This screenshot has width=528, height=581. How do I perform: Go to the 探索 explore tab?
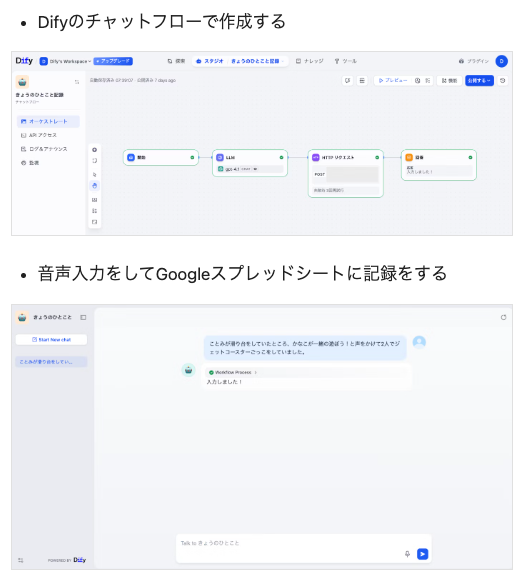coord(176,61)
